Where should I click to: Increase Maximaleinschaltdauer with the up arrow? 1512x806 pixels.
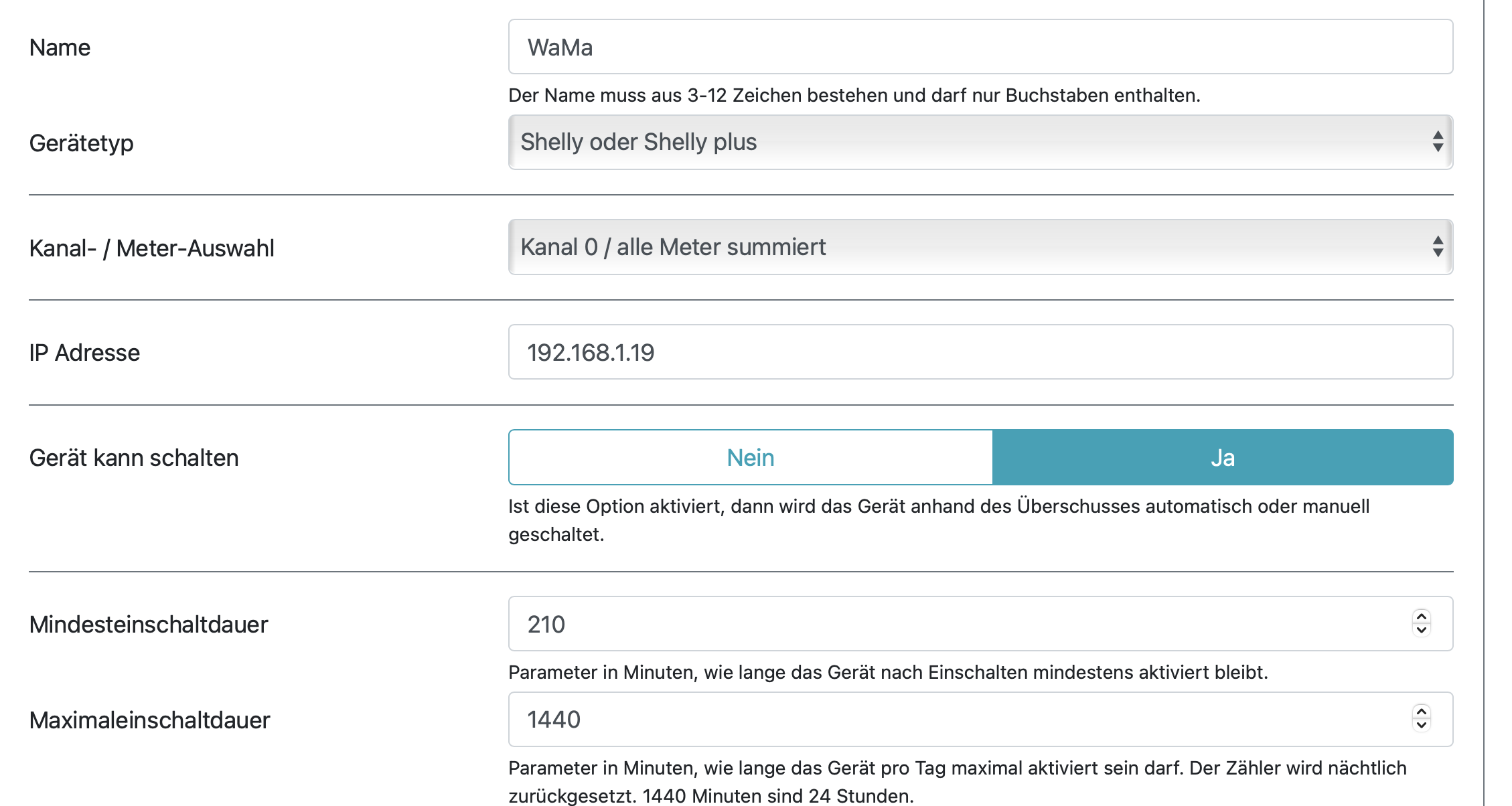click(1422, 712)
